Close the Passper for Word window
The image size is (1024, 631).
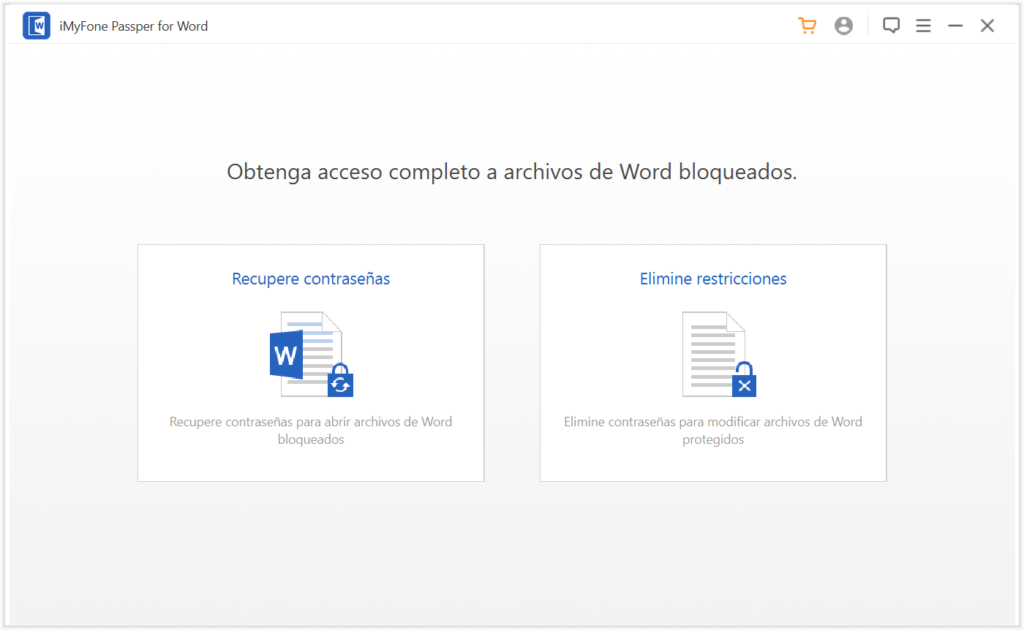click(987, 25)
